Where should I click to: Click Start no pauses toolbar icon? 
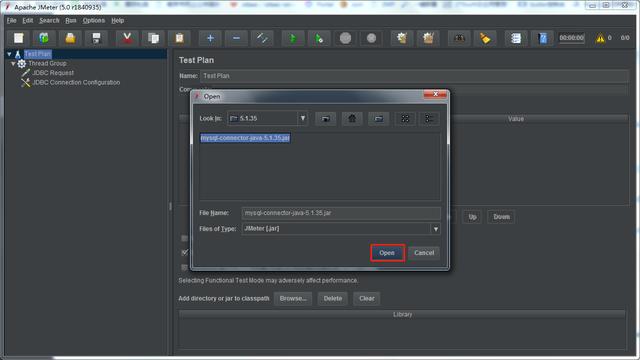tap(319, 38)
